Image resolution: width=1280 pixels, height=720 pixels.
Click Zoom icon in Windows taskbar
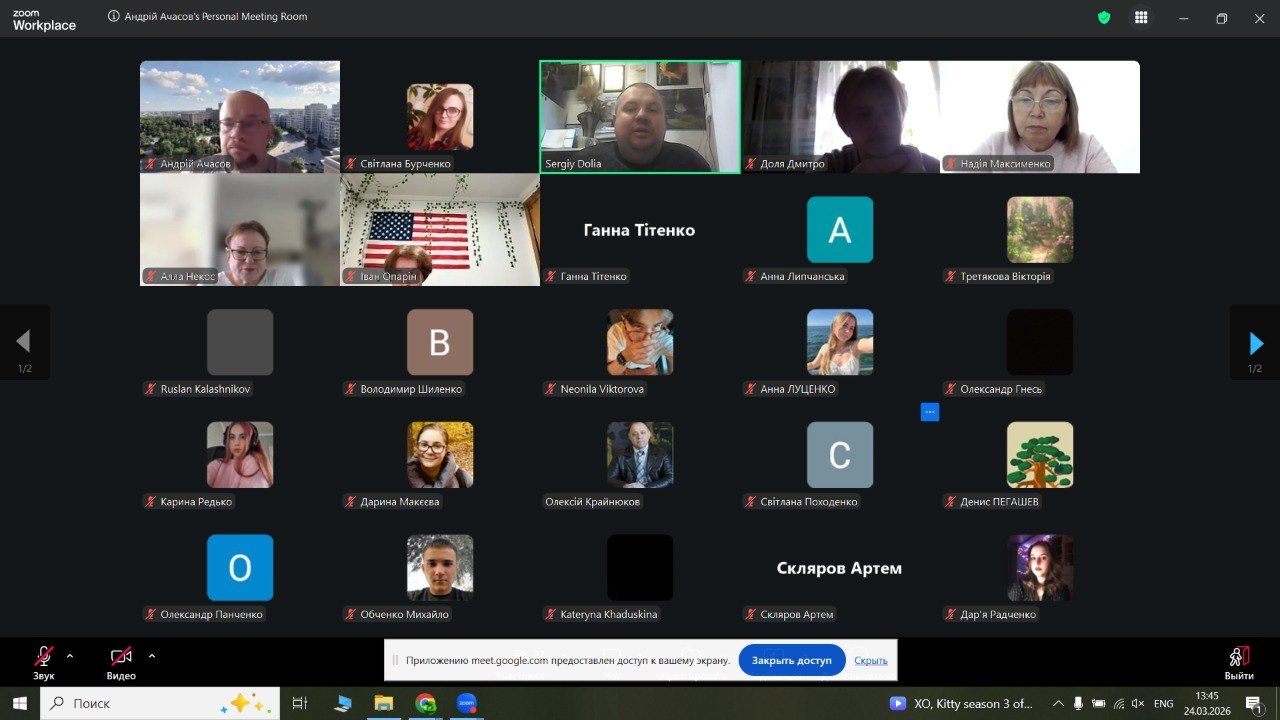coord(466,703)
